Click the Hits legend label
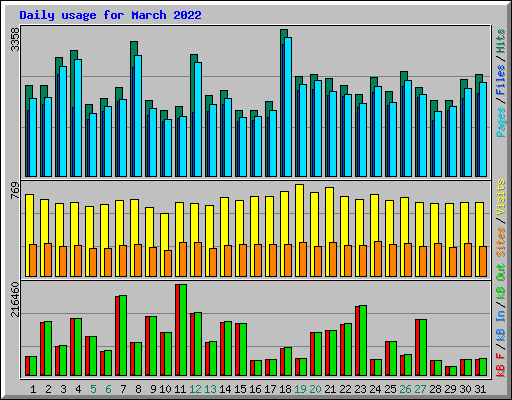Screen dimensions: 512x400 tap(501, 41)
